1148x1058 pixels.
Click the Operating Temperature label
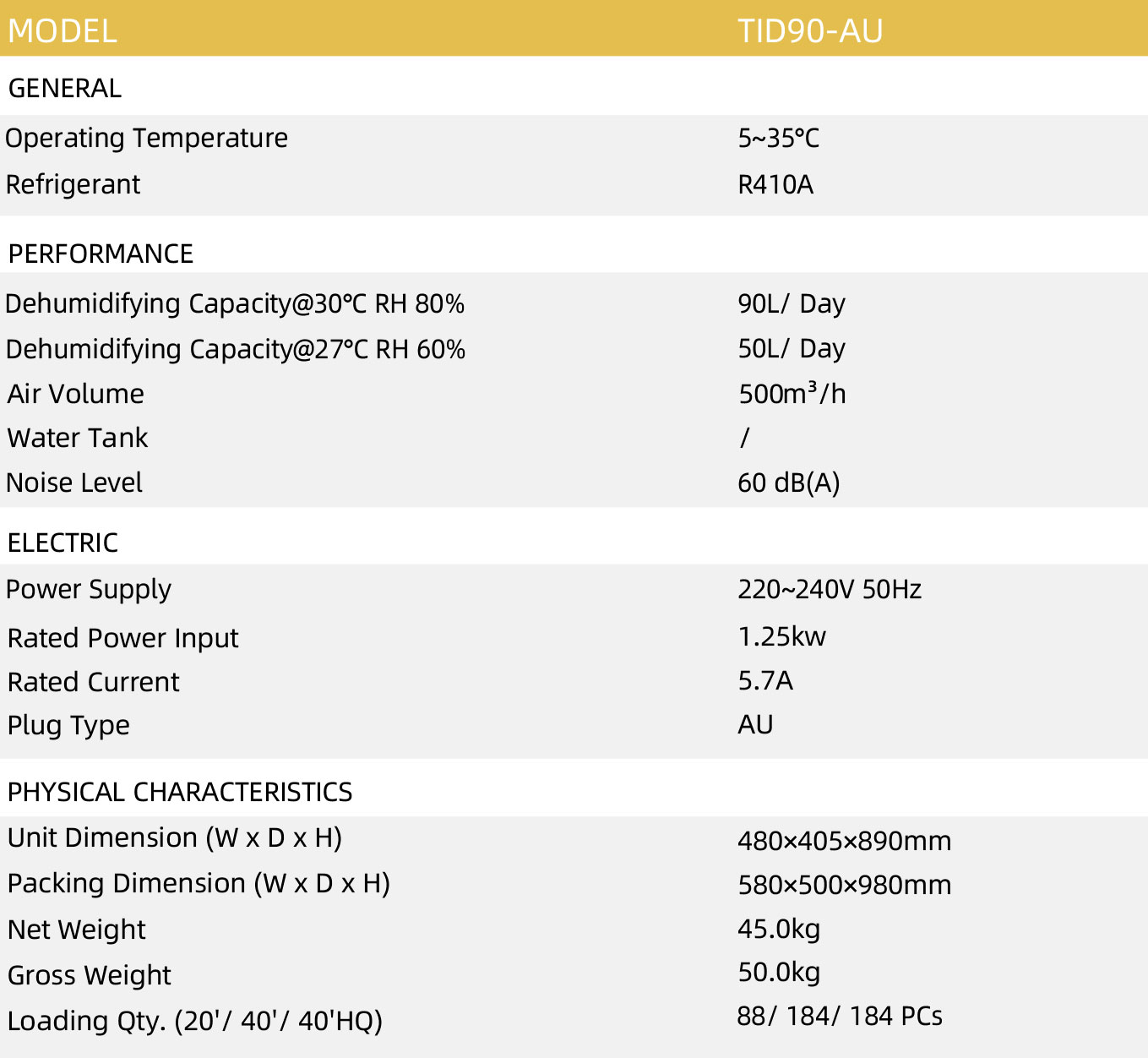(x=146, y=138)
